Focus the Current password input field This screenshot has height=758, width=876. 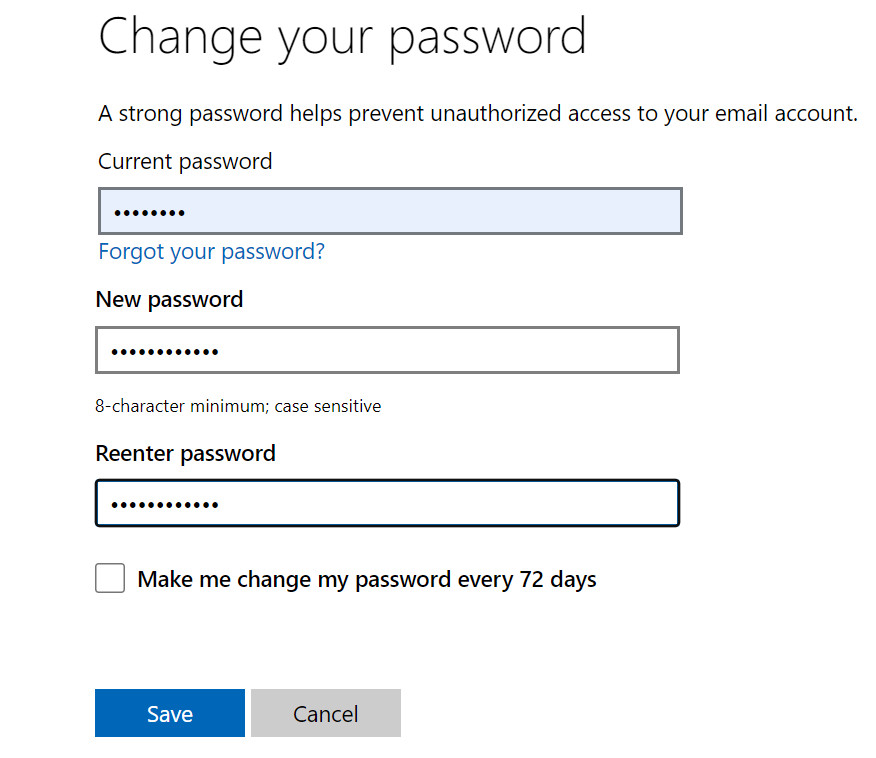[390, 211]
